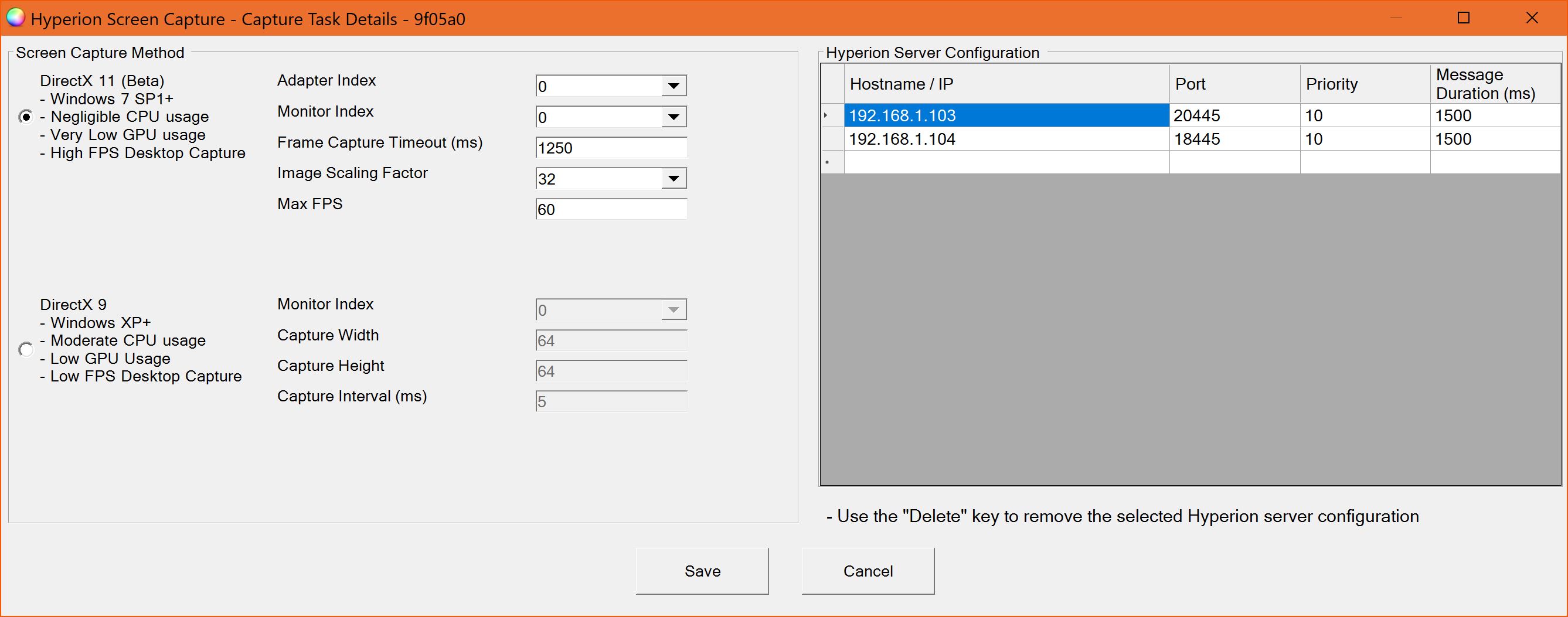Click the row selector for 192.168.1.103
Viewport: 1568px width, 617px height.
coord(832,115)
